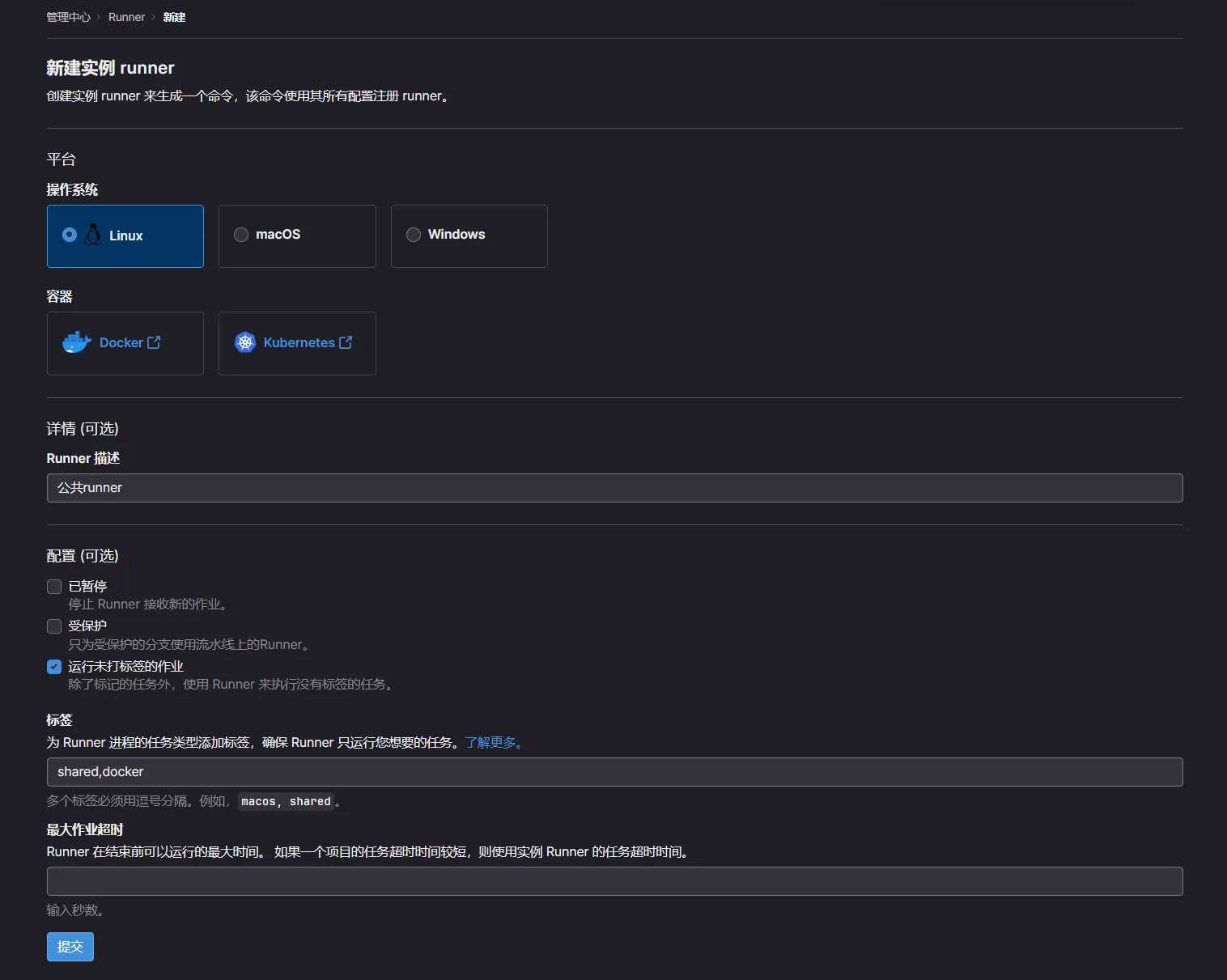Click the Linux penguin icon
Image resolution: width=1227 pixels, height=980 pixels.
93,235
